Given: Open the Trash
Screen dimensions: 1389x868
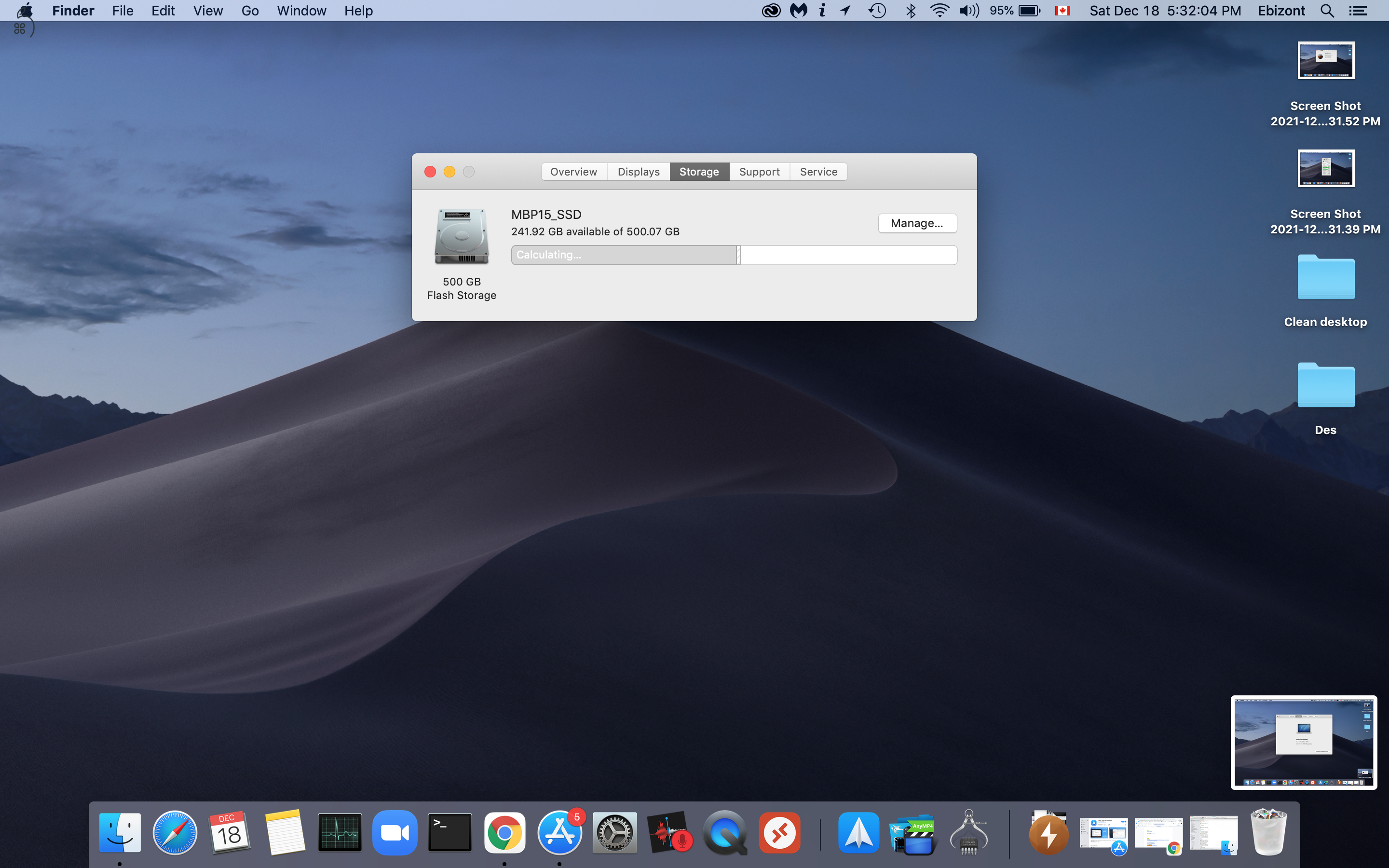Looking at the screenshot, I should (x=1268, y=832).
